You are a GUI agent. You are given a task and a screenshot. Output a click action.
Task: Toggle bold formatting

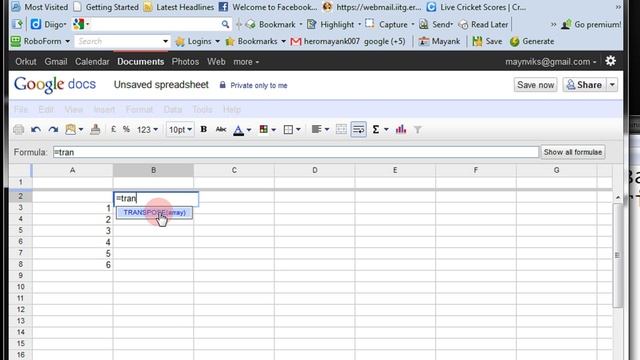[x=204, y=129]
